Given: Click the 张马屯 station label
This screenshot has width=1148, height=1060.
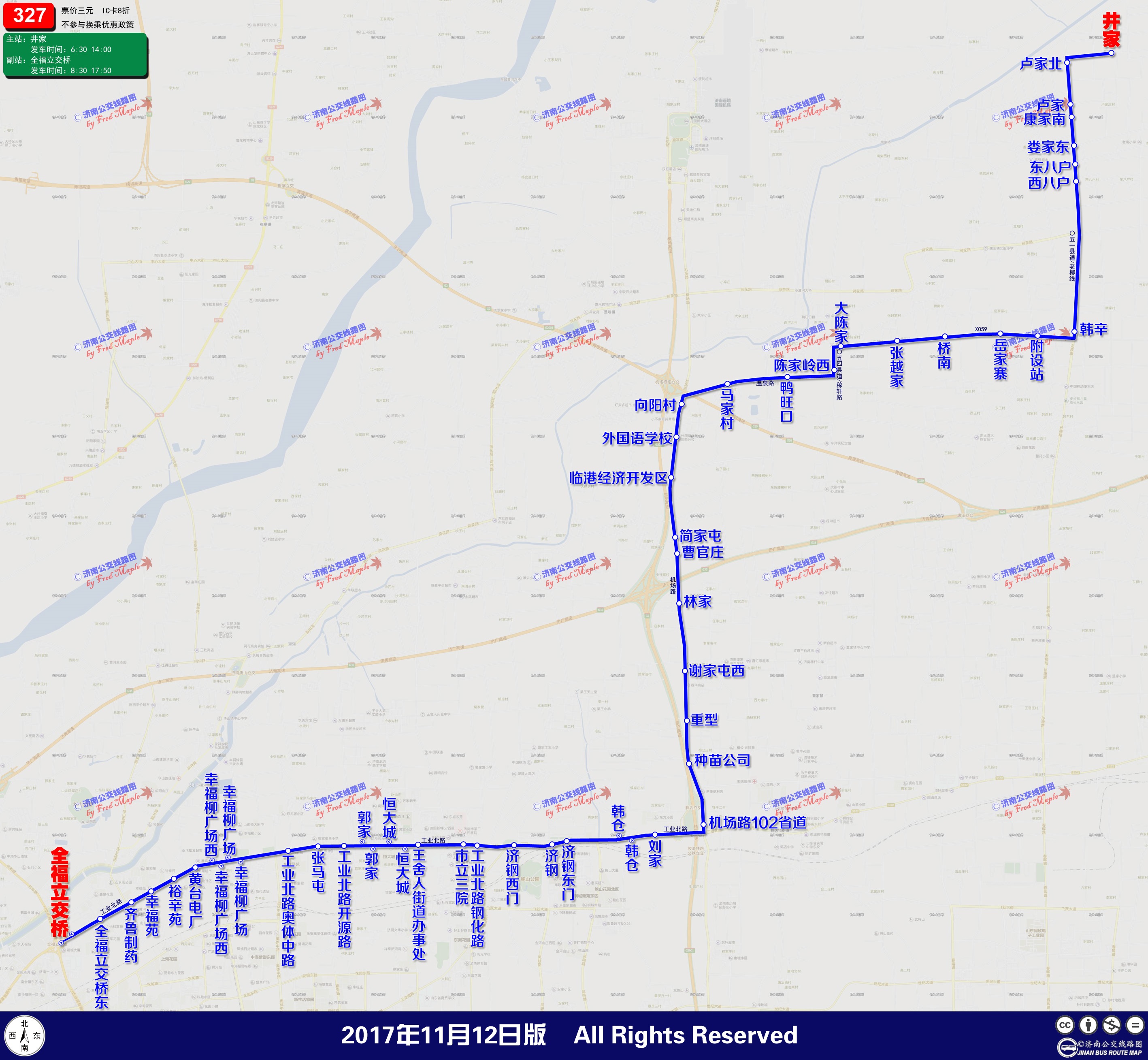Looking at the screenshot, I should click(318, 871).
